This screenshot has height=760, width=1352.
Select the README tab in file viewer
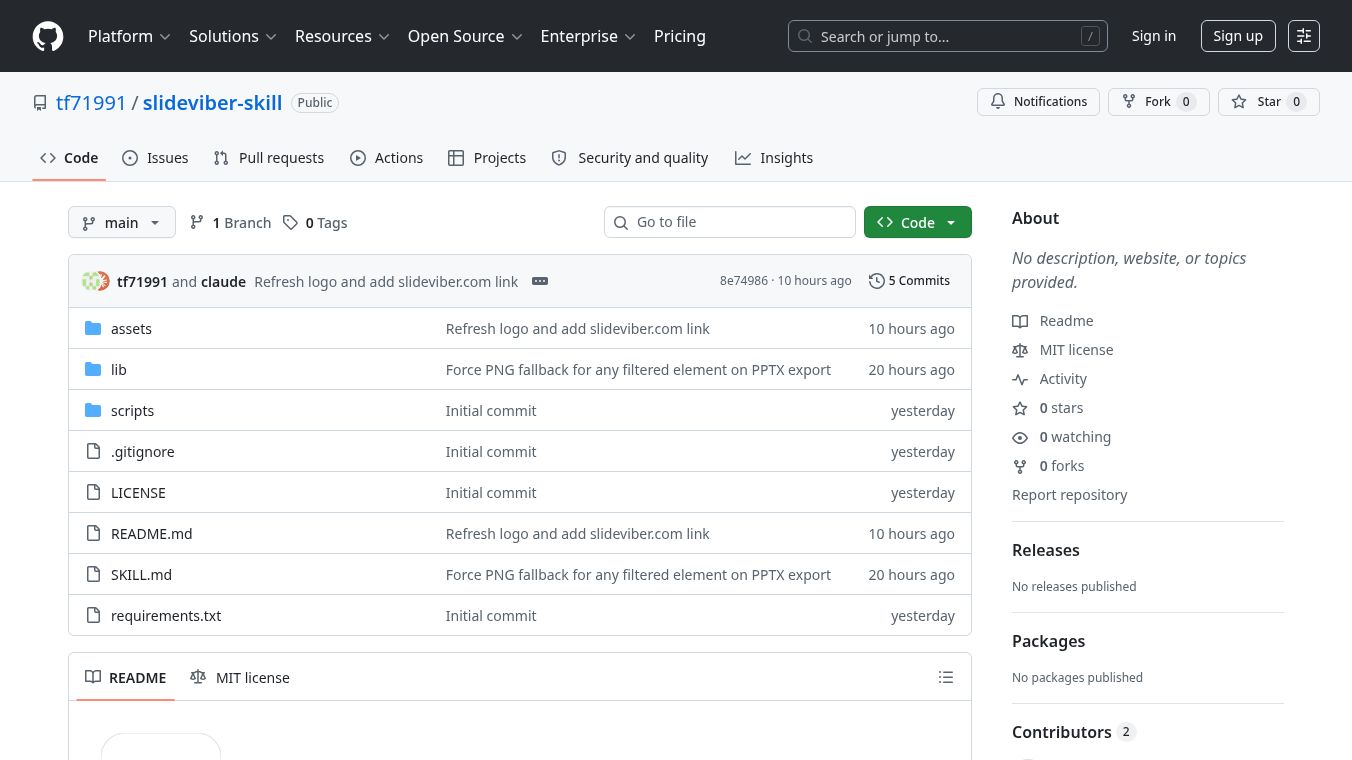126,677
